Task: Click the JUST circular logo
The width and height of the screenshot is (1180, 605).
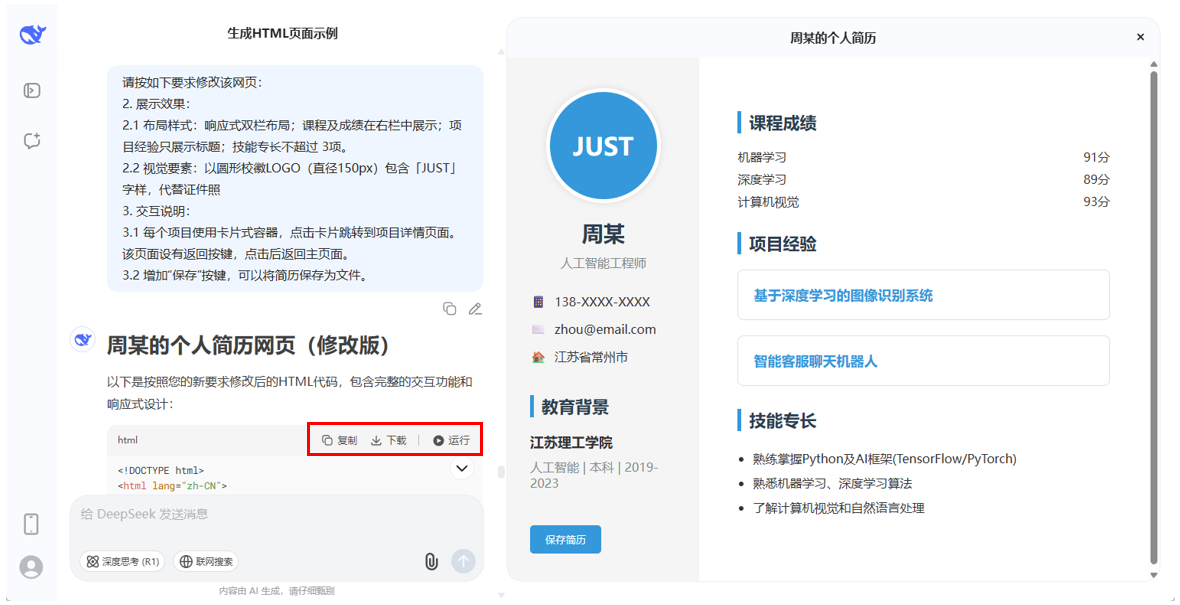Action: (x=603, y=146)
